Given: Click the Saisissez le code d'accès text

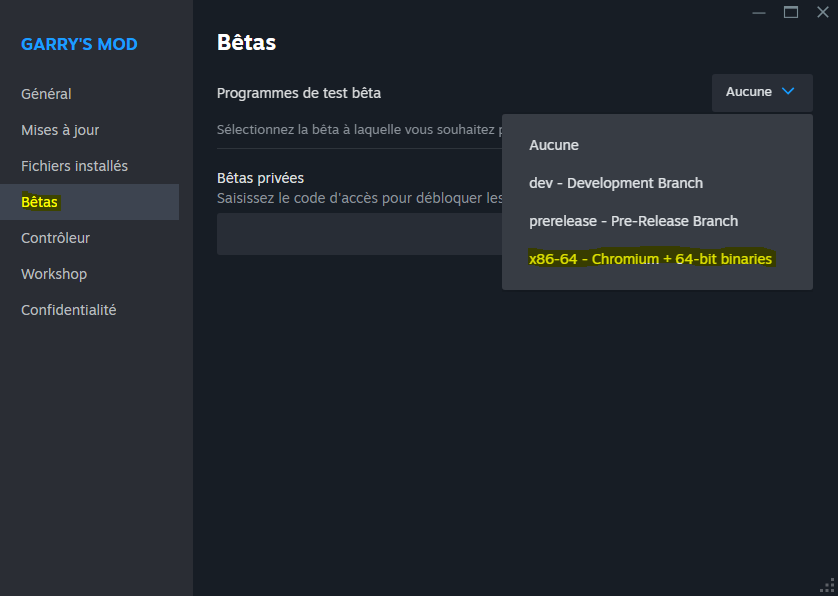Looking at the screenshot, I should tap(359, 198).
